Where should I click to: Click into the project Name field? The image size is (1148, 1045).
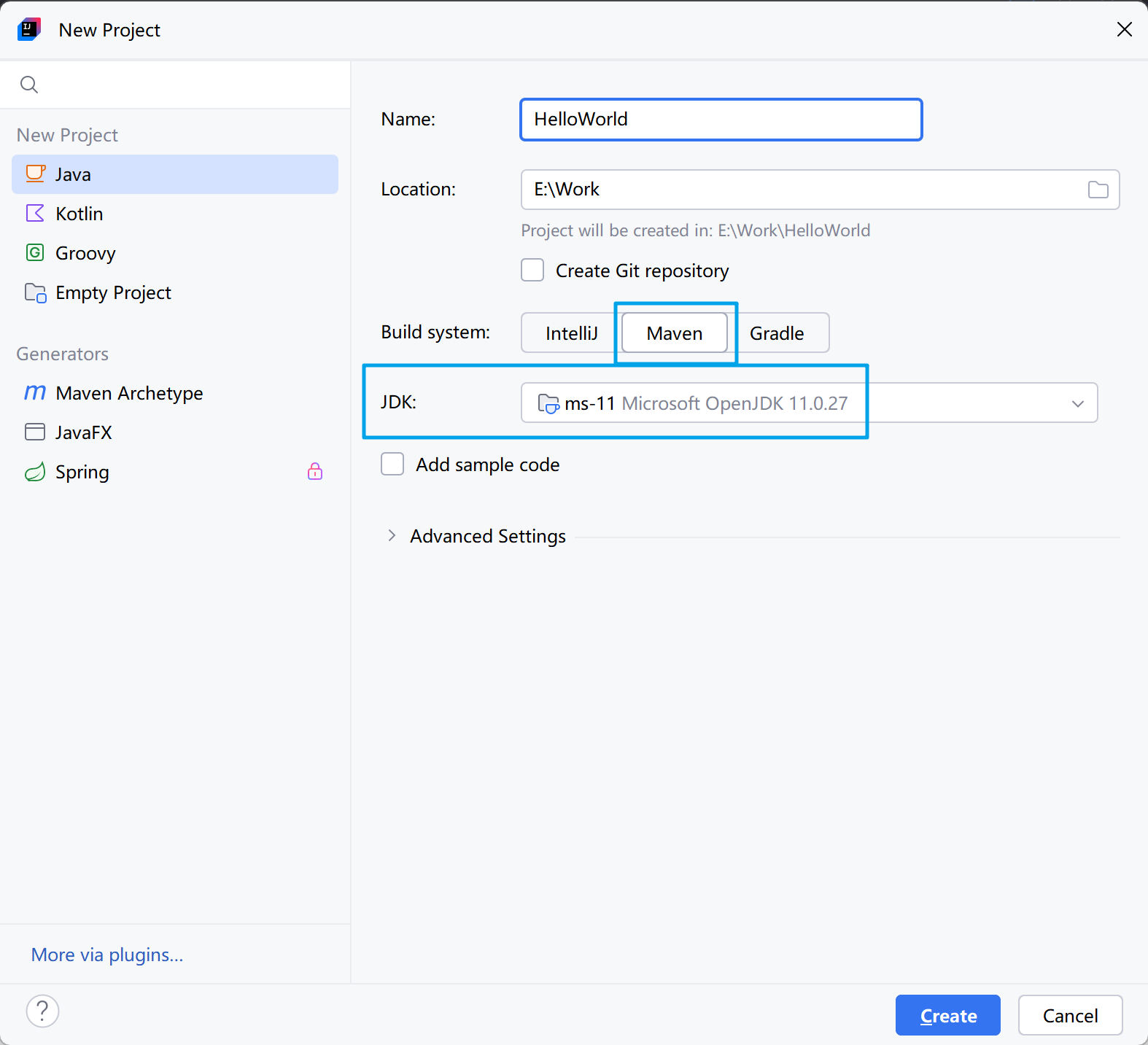coord(721,120)
